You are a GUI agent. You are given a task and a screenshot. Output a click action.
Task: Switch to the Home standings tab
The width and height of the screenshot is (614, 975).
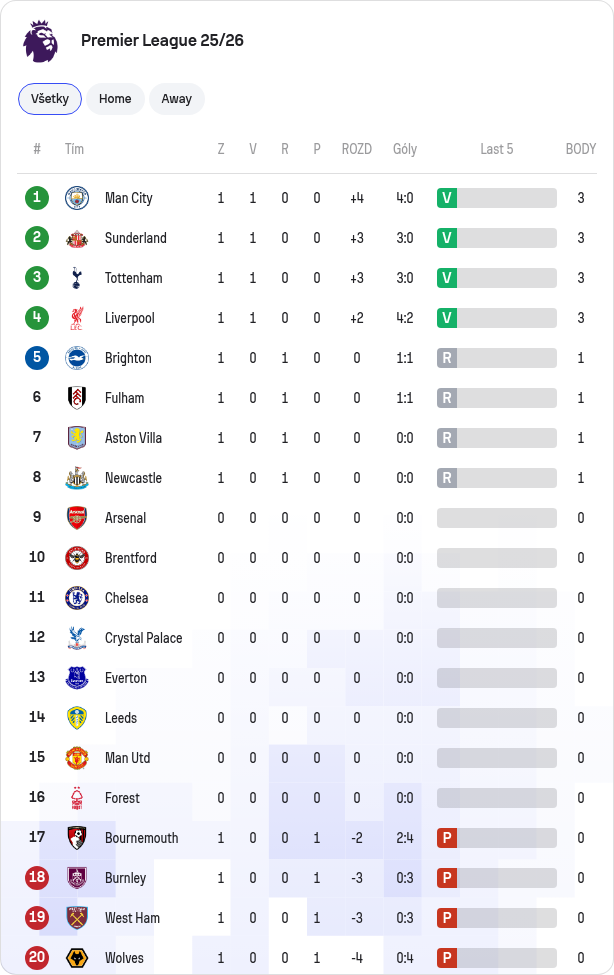tap(115, 99)
